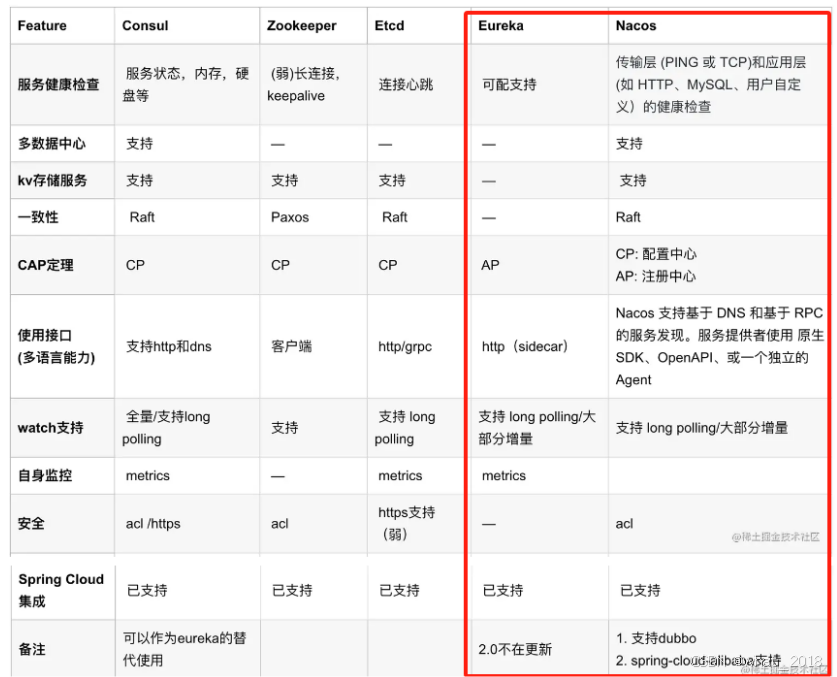Click the CP: 配置中心 line
837x677 pixels.
coord(656,254)
